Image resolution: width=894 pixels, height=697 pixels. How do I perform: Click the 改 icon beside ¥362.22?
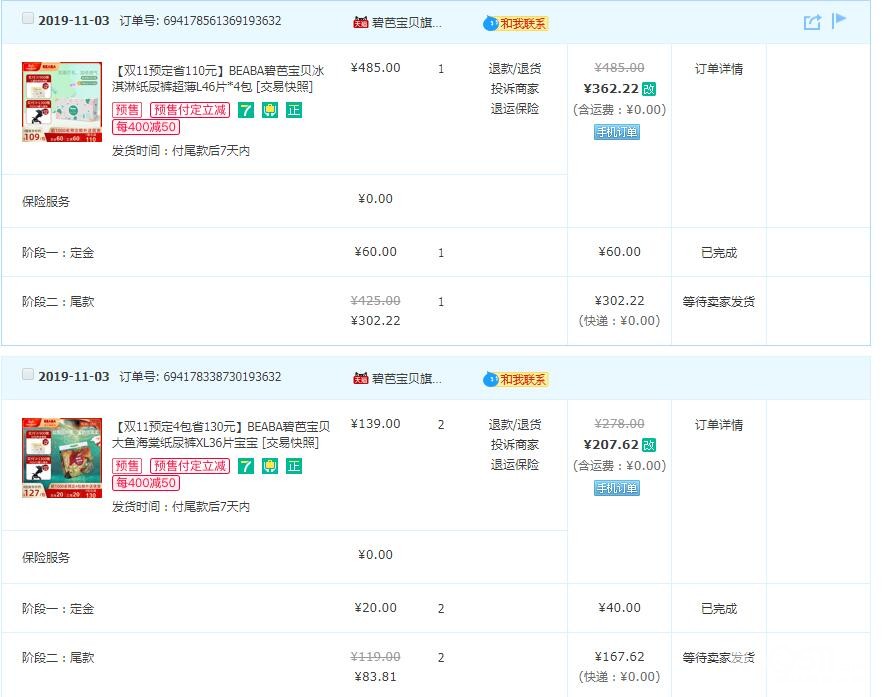(649, 89)
